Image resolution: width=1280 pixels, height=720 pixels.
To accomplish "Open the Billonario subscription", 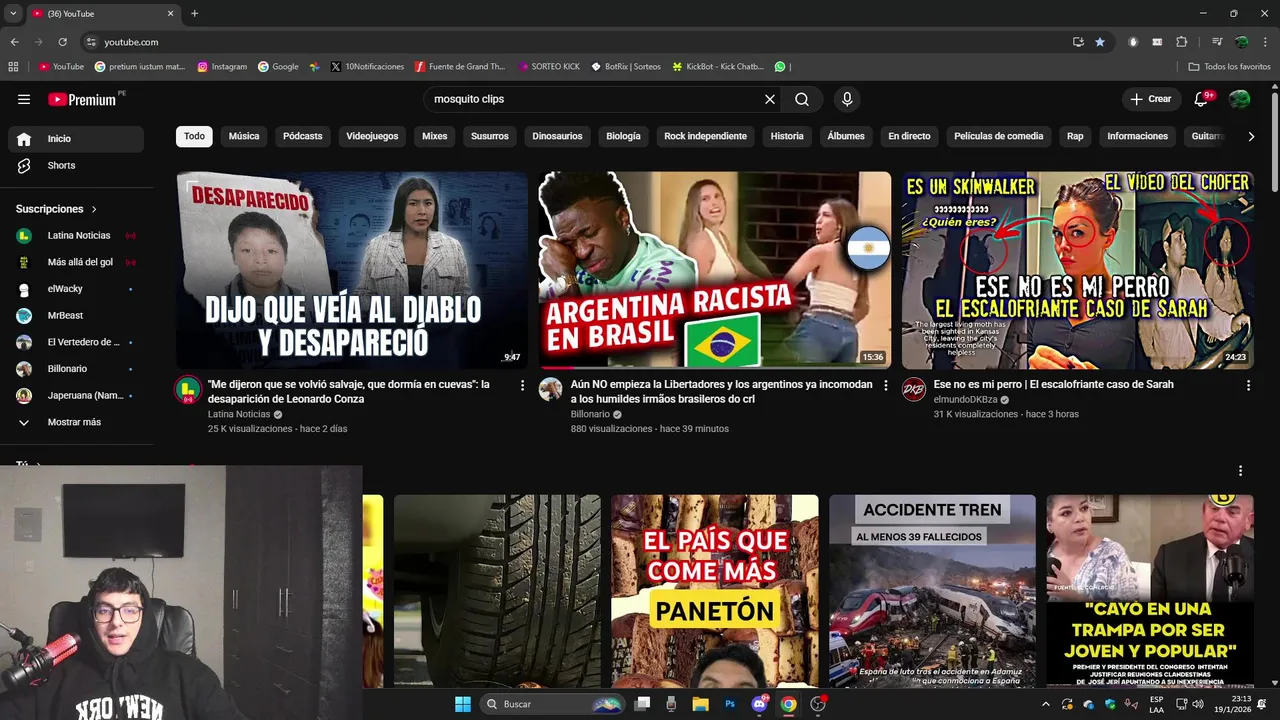I will click(76, 369).
